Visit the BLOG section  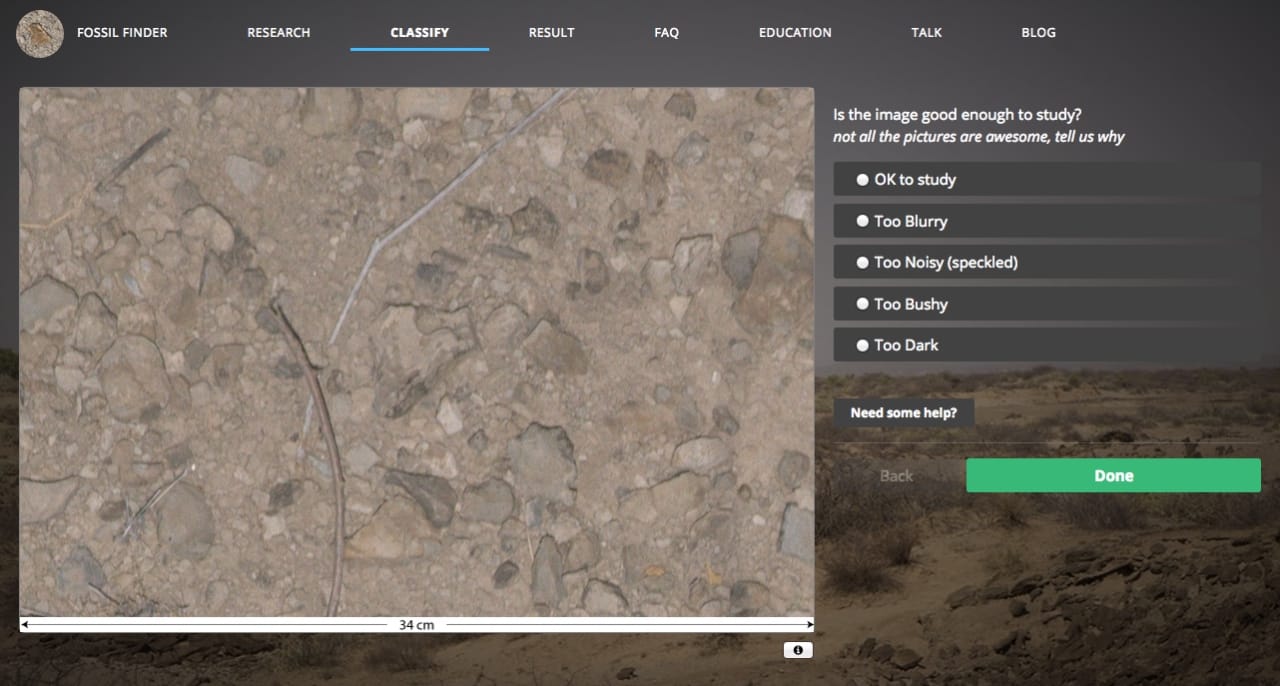(1038, 32)
